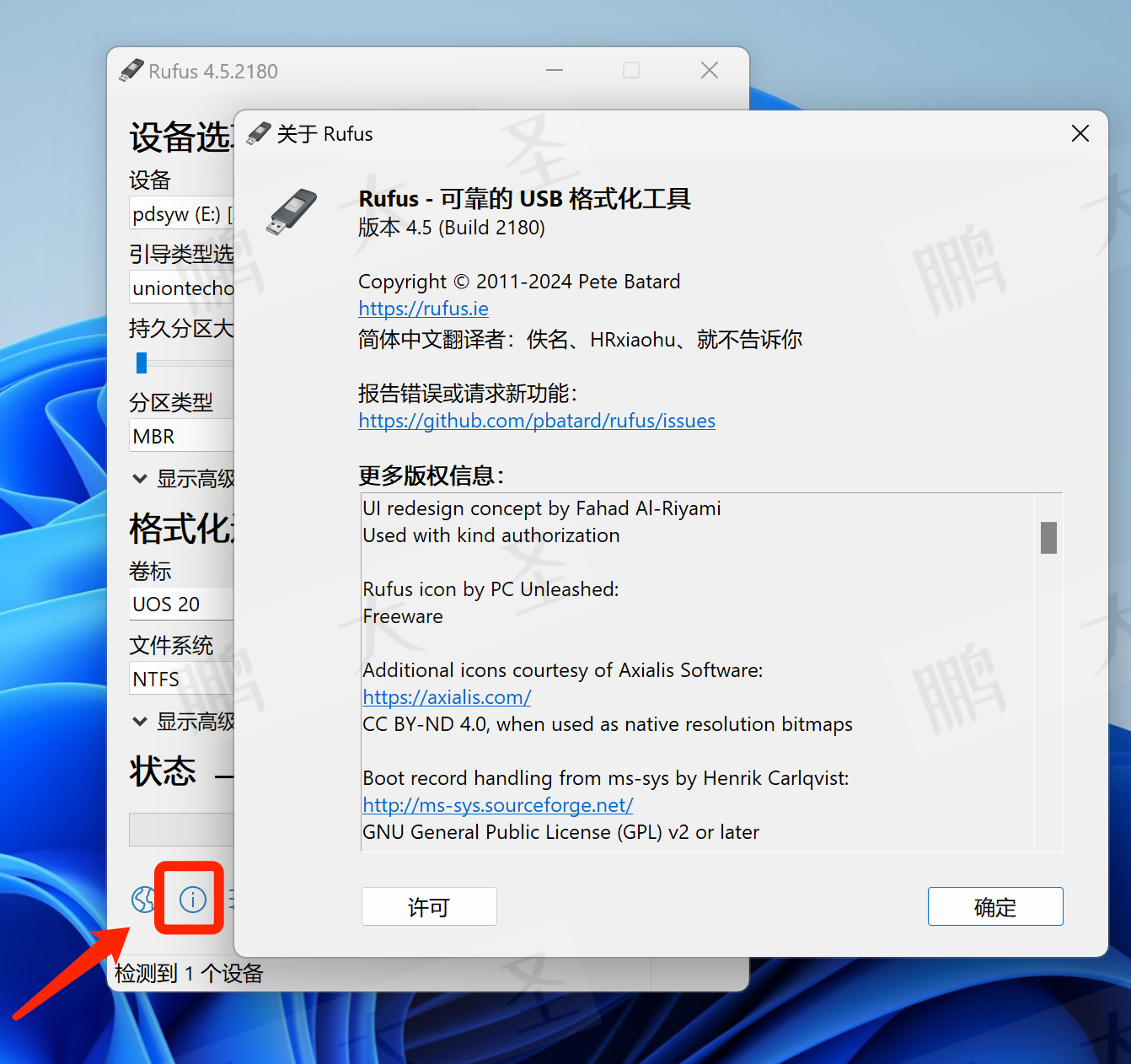Screen dimensions: 1131x1064
Task: Click the GNU General Public License line
Action: pos(560,832)
